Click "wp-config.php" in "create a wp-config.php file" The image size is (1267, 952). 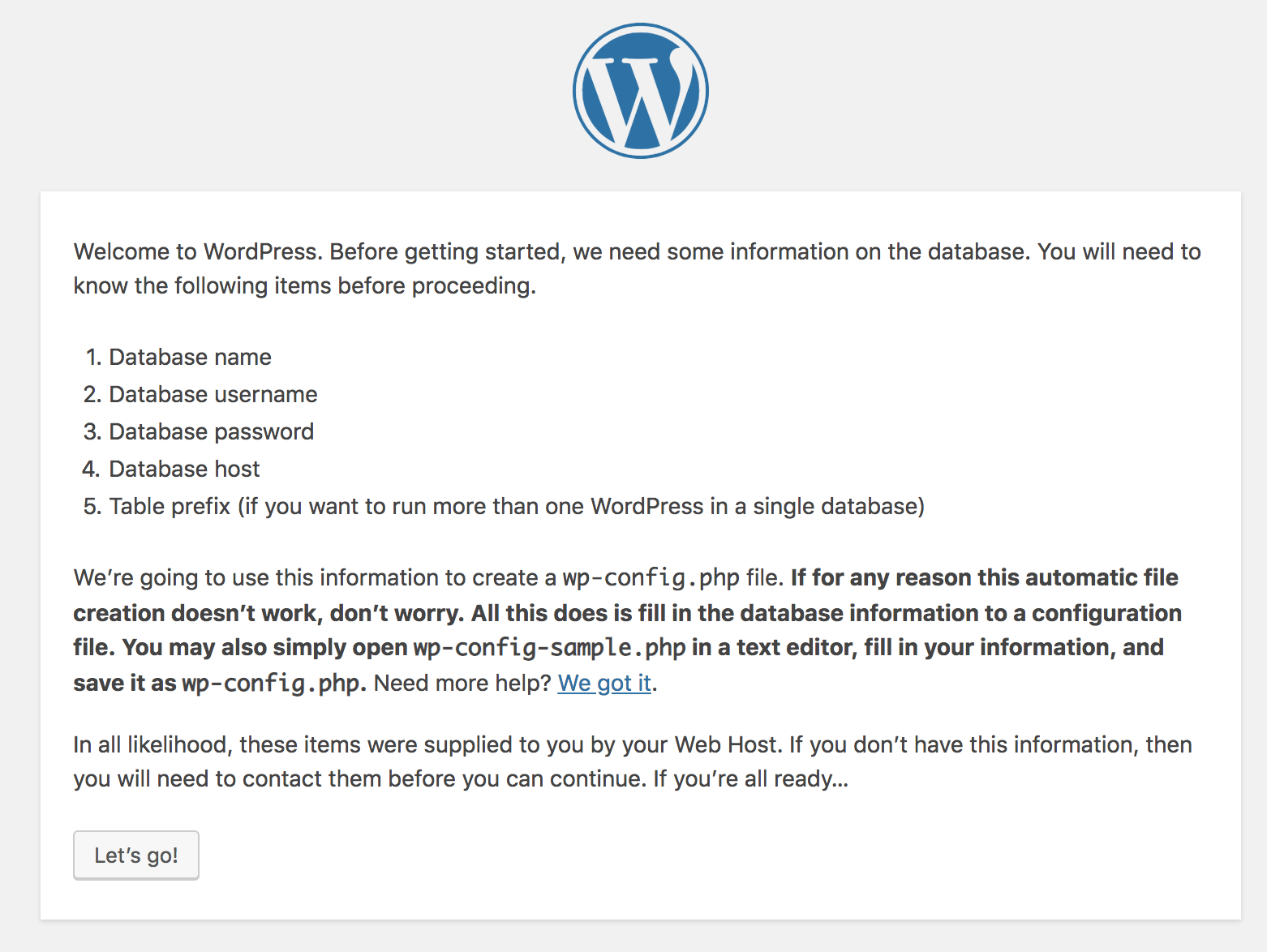[x=651, y=577]
